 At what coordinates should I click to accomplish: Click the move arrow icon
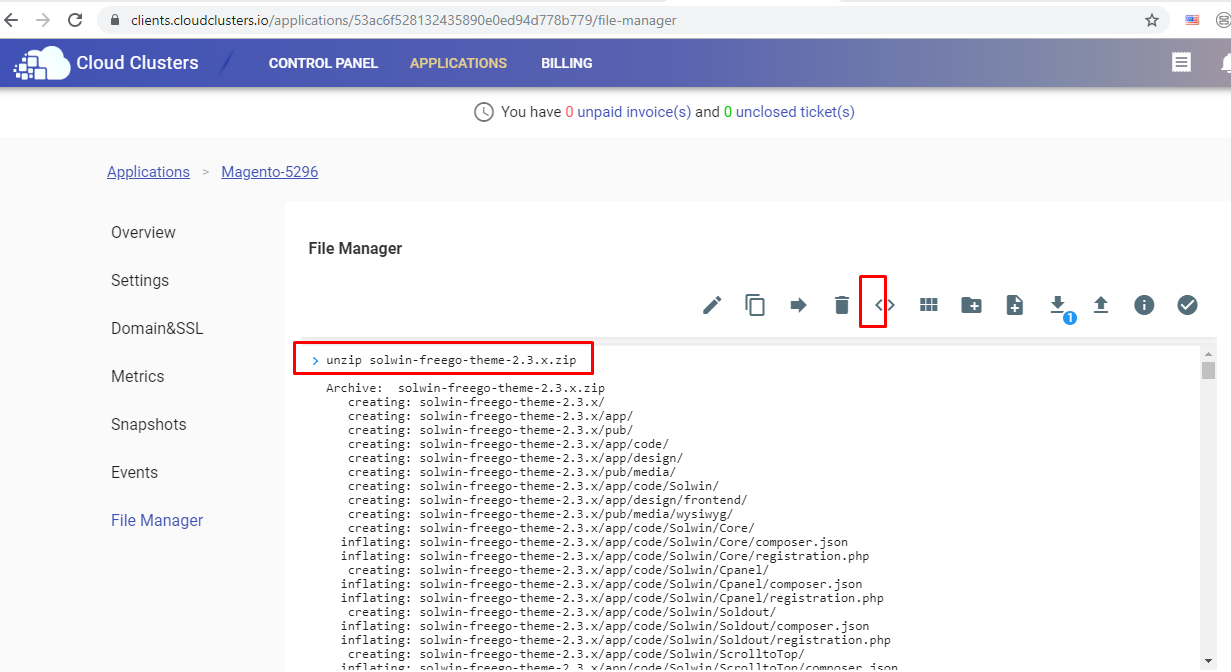coord(798,305)
